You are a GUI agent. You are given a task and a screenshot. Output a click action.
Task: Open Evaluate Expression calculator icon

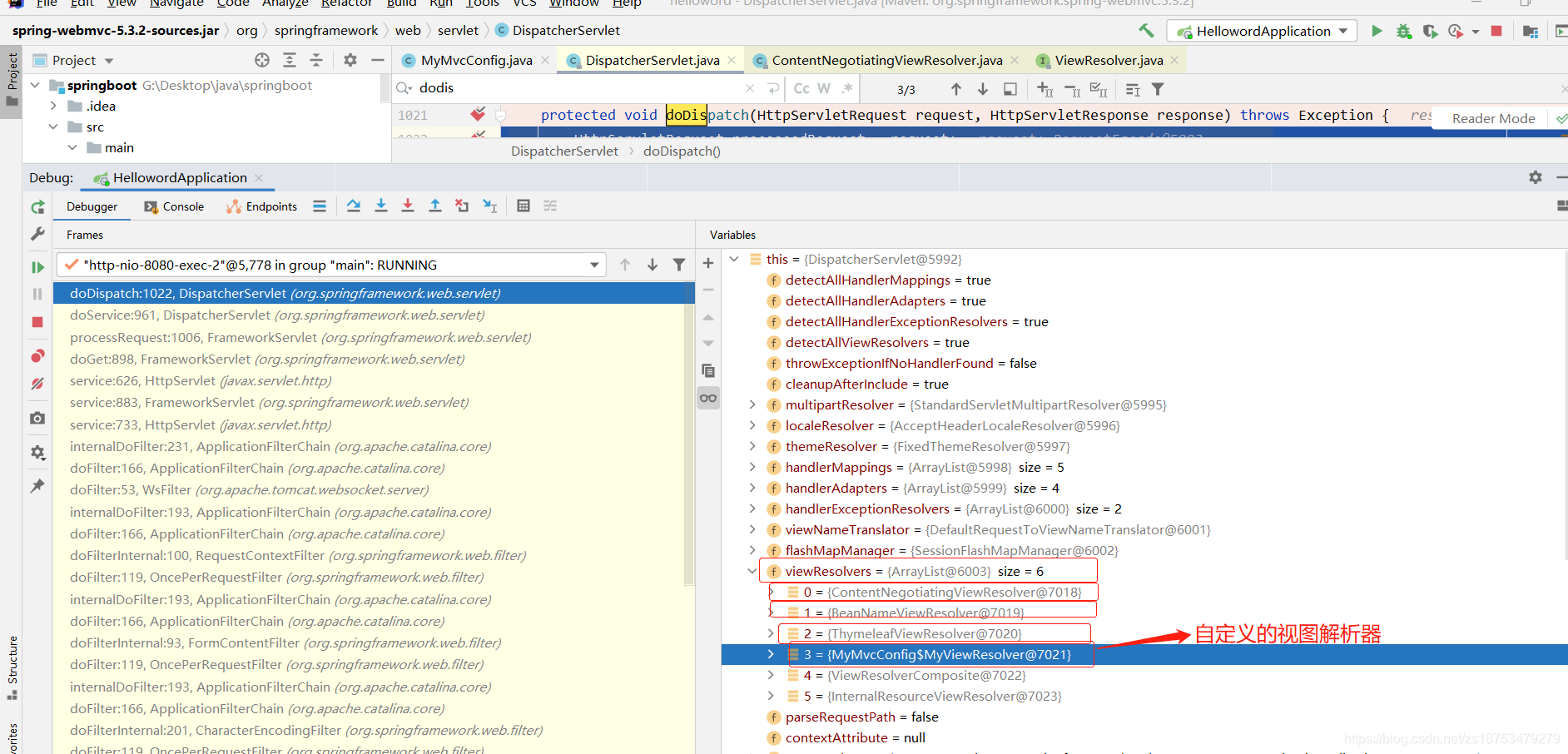coord(523,206)
